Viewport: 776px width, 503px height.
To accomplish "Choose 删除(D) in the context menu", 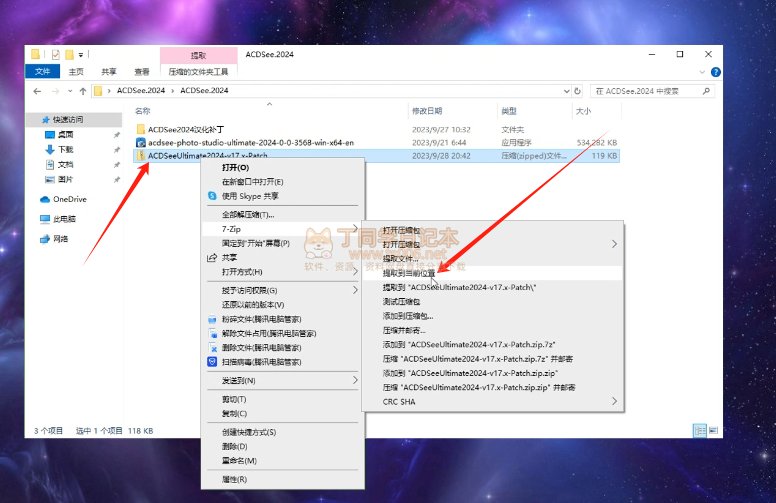I will [283, 446].
